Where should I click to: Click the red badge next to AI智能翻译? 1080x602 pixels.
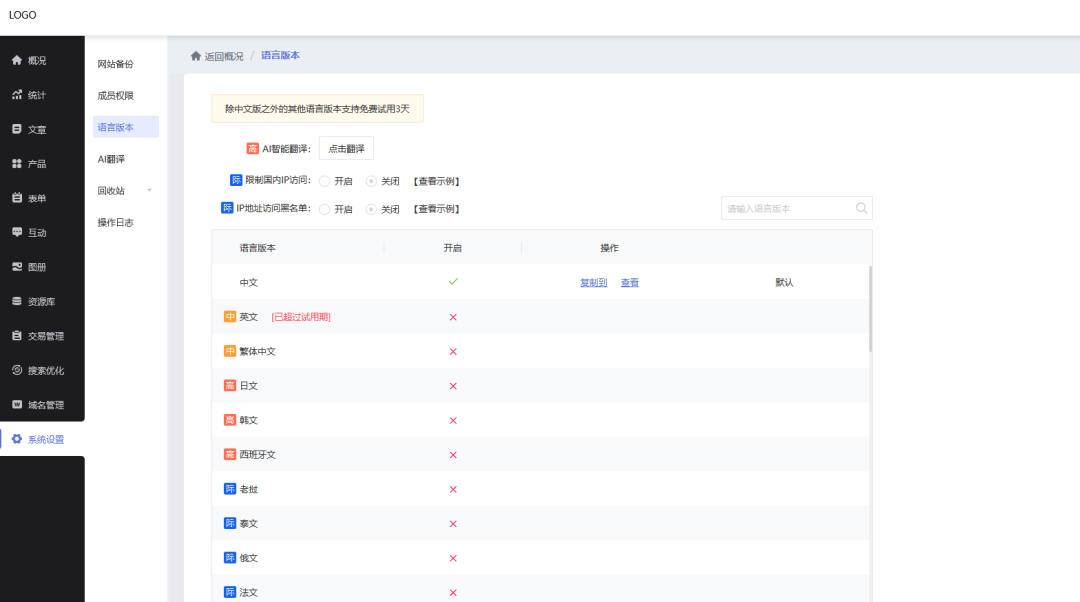pyautogui.click(x=252, y=149)
